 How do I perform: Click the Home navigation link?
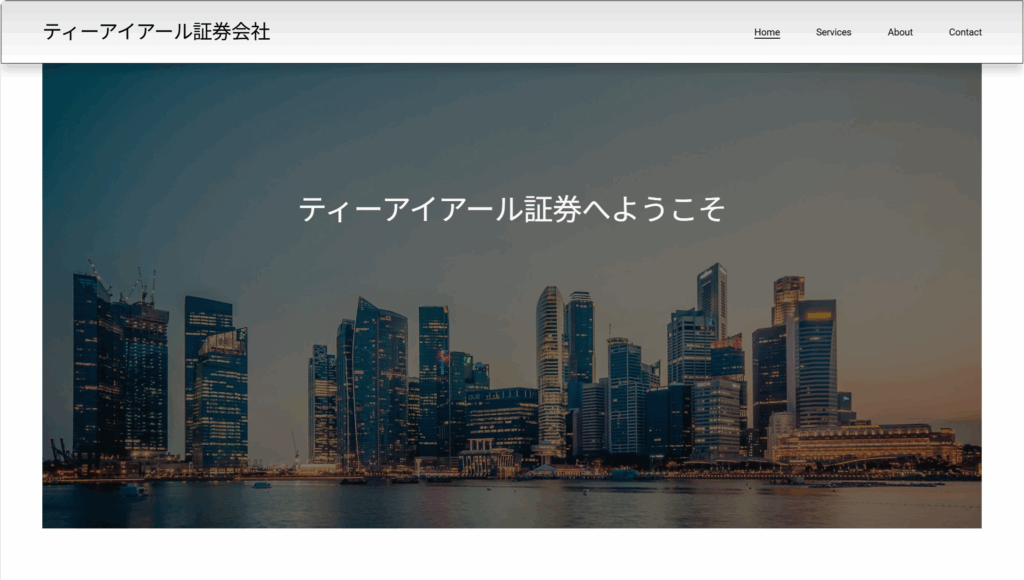pyautogui.click(x=767, y=32)
